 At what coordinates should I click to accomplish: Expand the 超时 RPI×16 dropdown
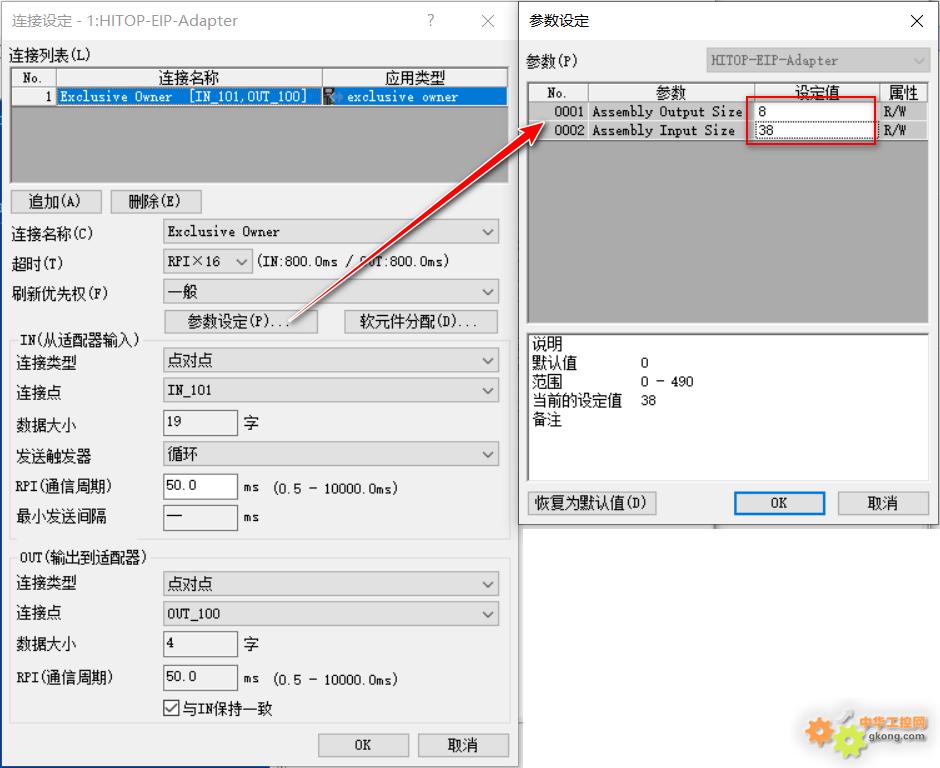point(241,262)
